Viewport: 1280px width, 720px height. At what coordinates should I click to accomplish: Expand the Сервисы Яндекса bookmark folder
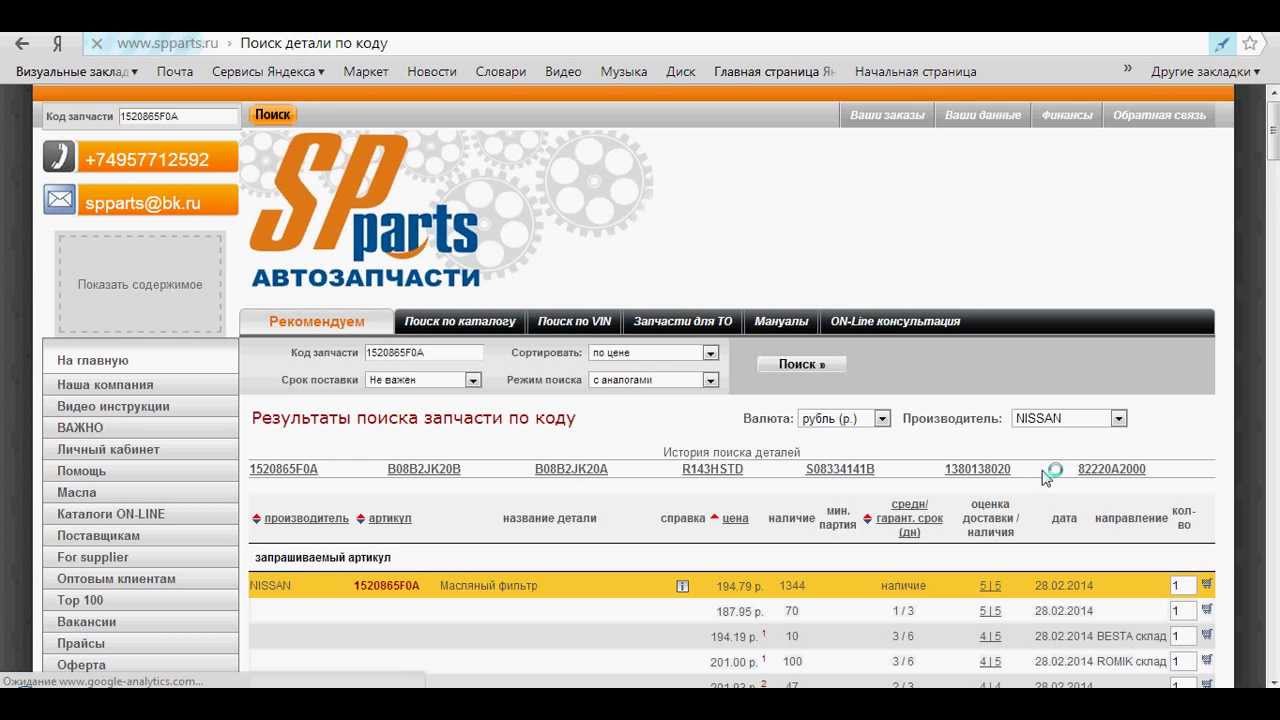pos(268,72)
